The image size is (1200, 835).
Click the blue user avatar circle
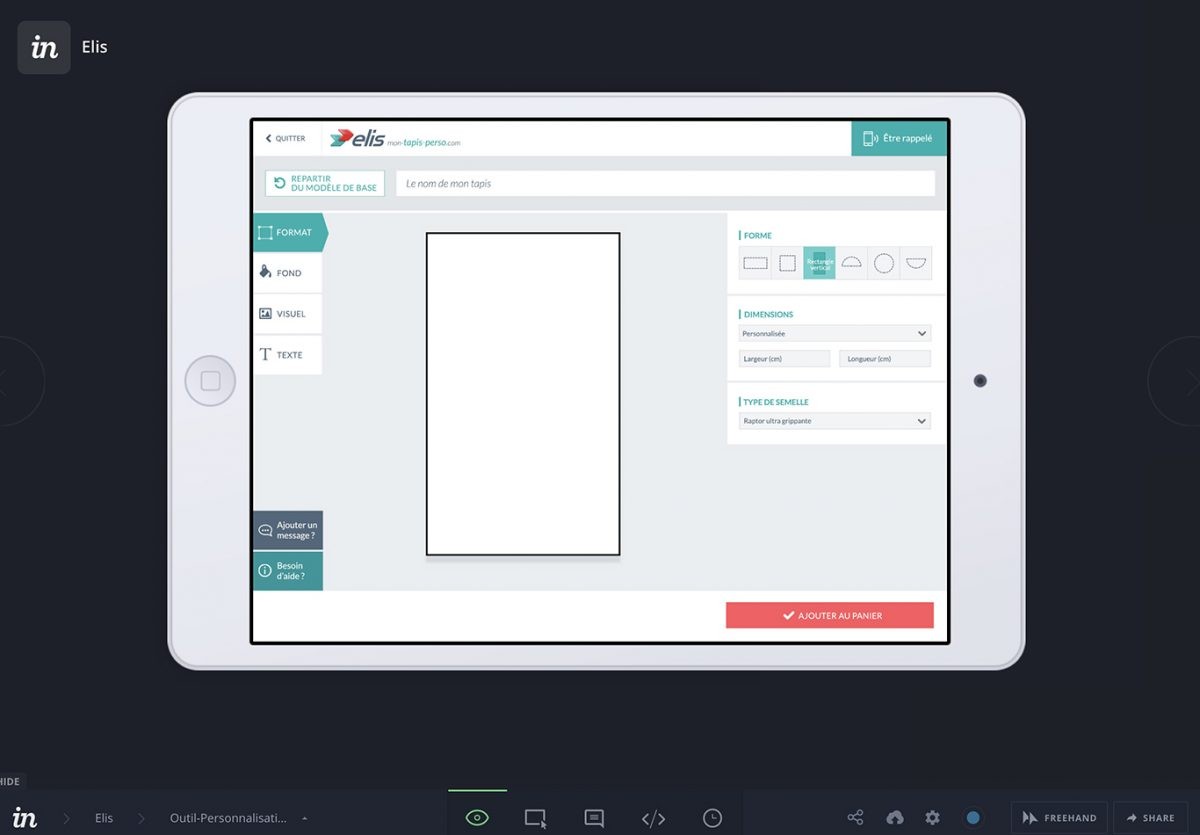(x=974, y=817)
